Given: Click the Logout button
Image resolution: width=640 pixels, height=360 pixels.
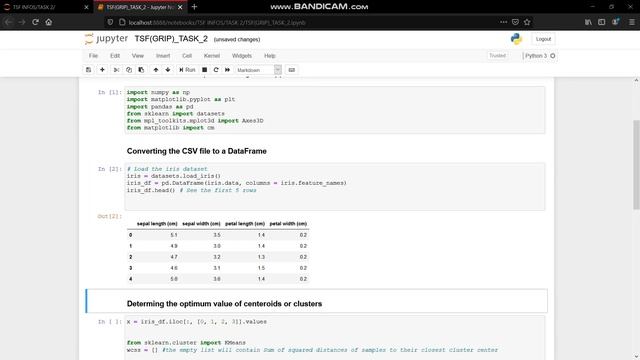Looking at the screenshot, I should 543,39.
